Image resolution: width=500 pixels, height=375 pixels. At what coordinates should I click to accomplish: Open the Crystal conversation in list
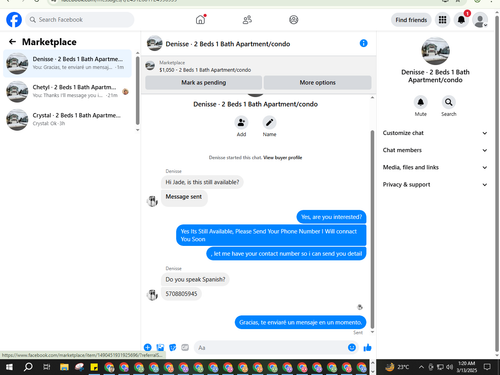coord(67,119)
